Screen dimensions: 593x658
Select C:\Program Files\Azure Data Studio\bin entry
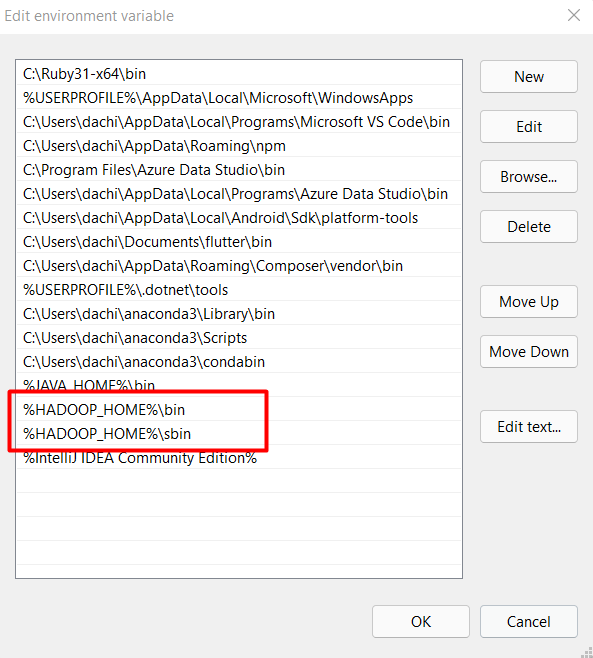[239, 170]
